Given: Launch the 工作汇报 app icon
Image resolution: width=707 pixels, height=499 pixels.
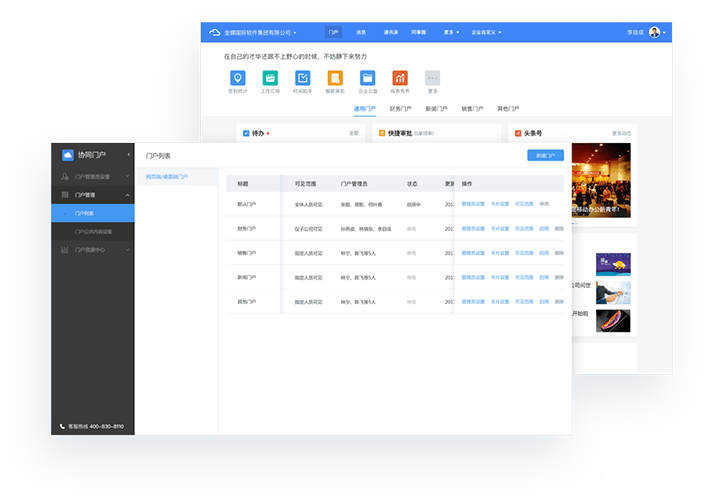Looking at the screenshot, I should click(x=269, y=78).
